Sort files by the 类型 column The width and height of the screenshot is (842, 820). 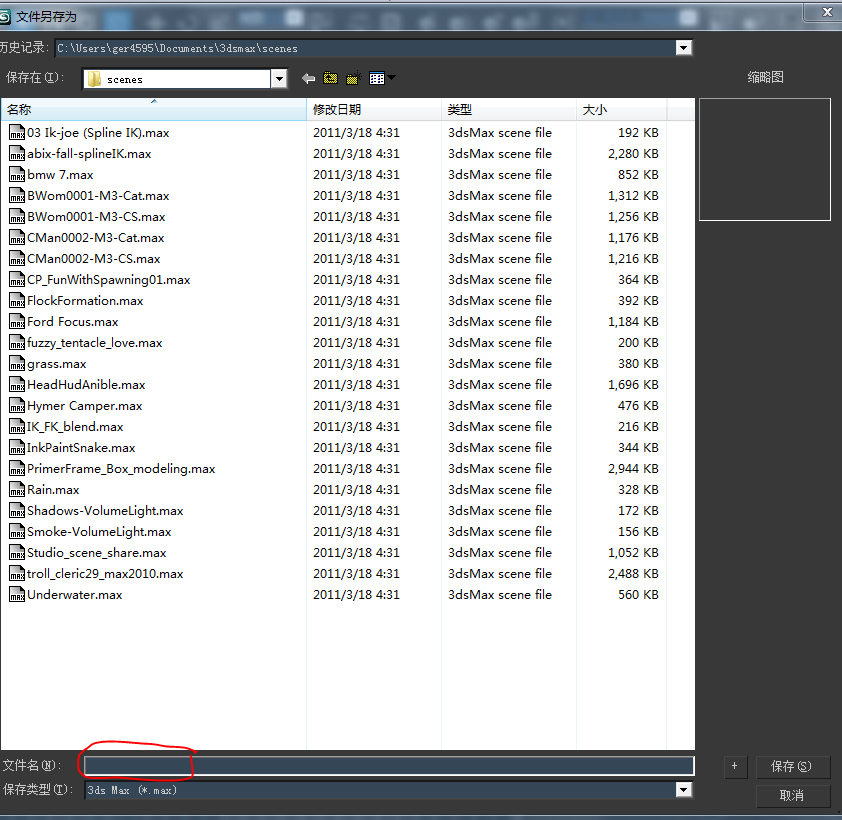click(x=509, y=110)
